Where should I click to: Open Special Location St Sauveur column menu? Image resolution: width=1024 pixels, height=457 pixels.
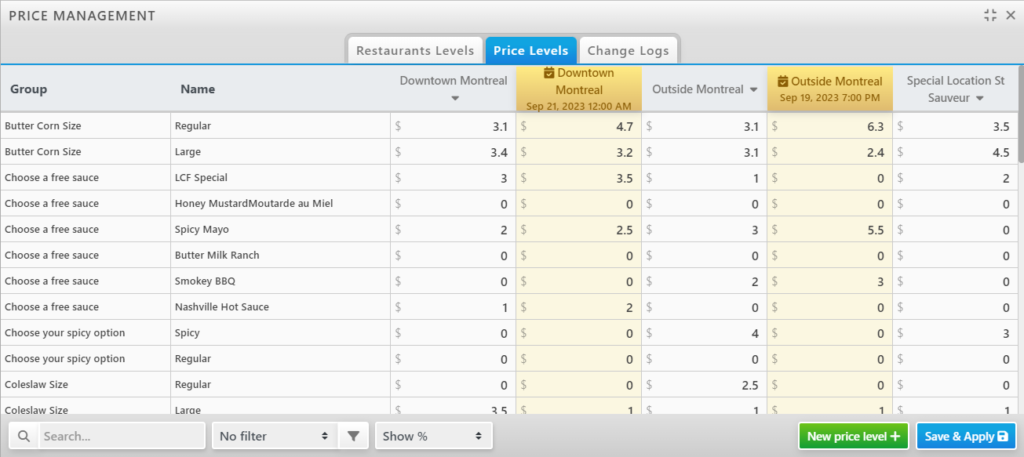click(979, 98)
